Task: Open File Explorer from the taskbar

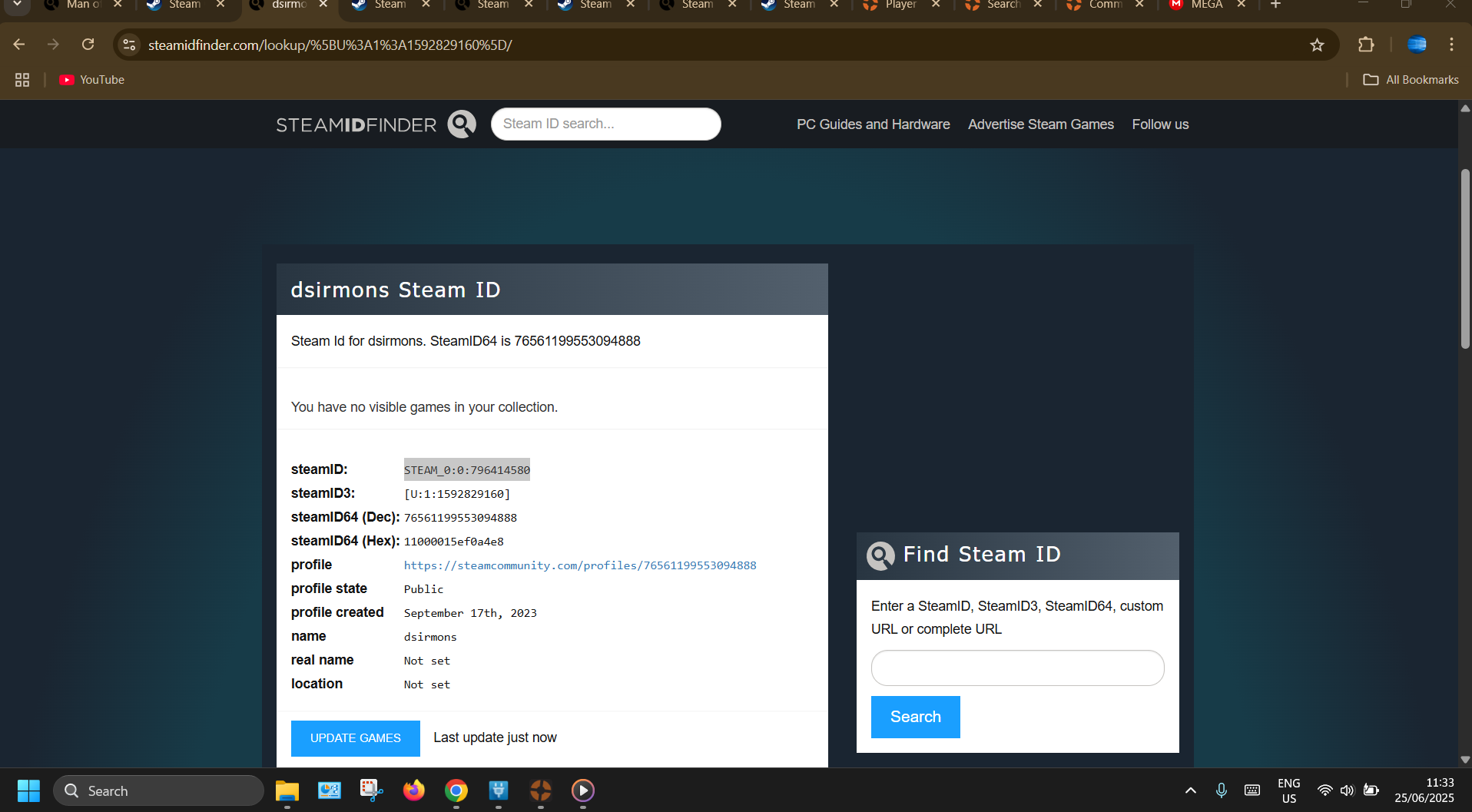Action: click(x=287, y=790)
